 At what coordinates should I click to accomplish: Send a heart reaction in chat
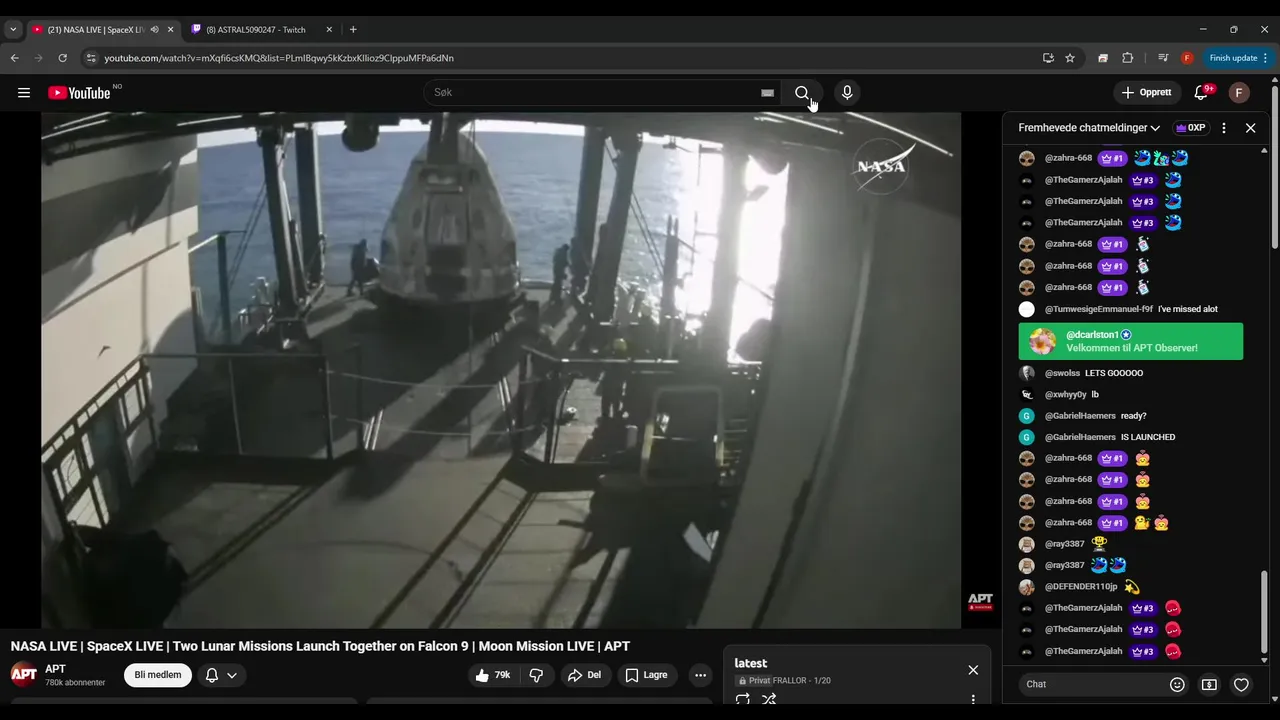(x=1241, y=685)
